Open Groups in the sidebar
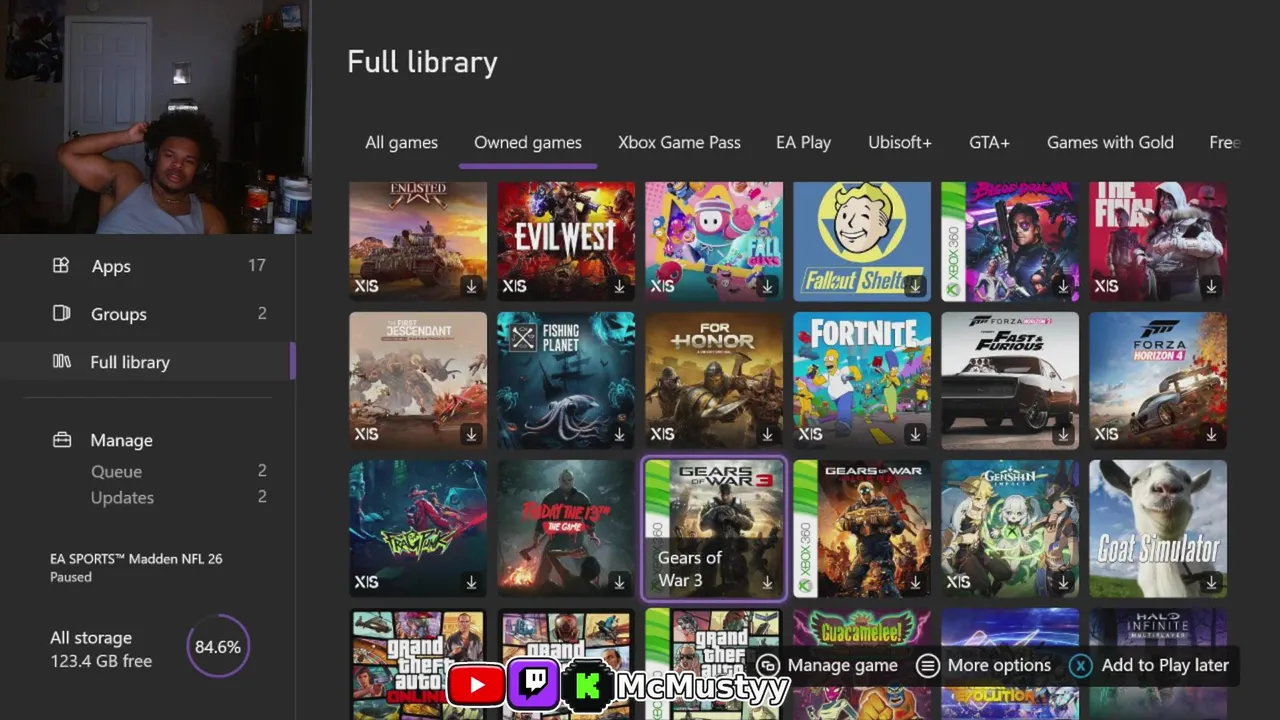 148,314
